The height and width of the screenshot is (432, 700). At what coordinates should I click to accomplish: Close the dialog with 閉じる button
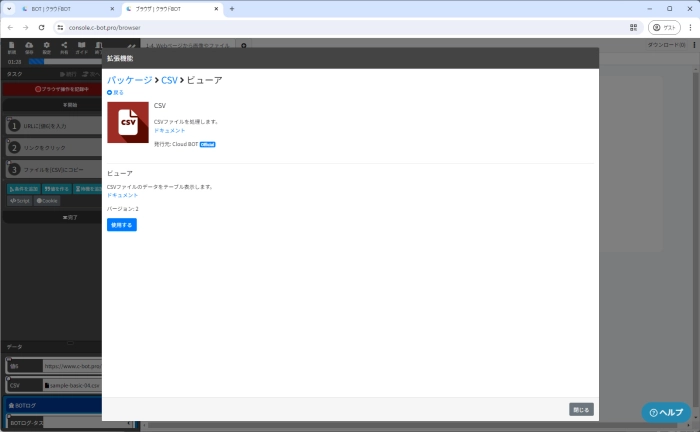581,409
